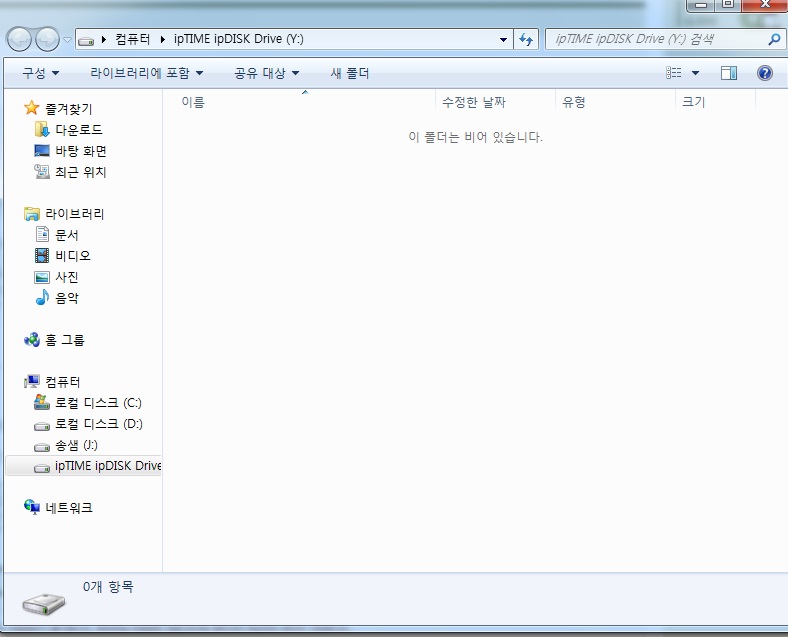Sort by the 이름 column header
Screen dimensions: 788x637
[x=300, y=102]
